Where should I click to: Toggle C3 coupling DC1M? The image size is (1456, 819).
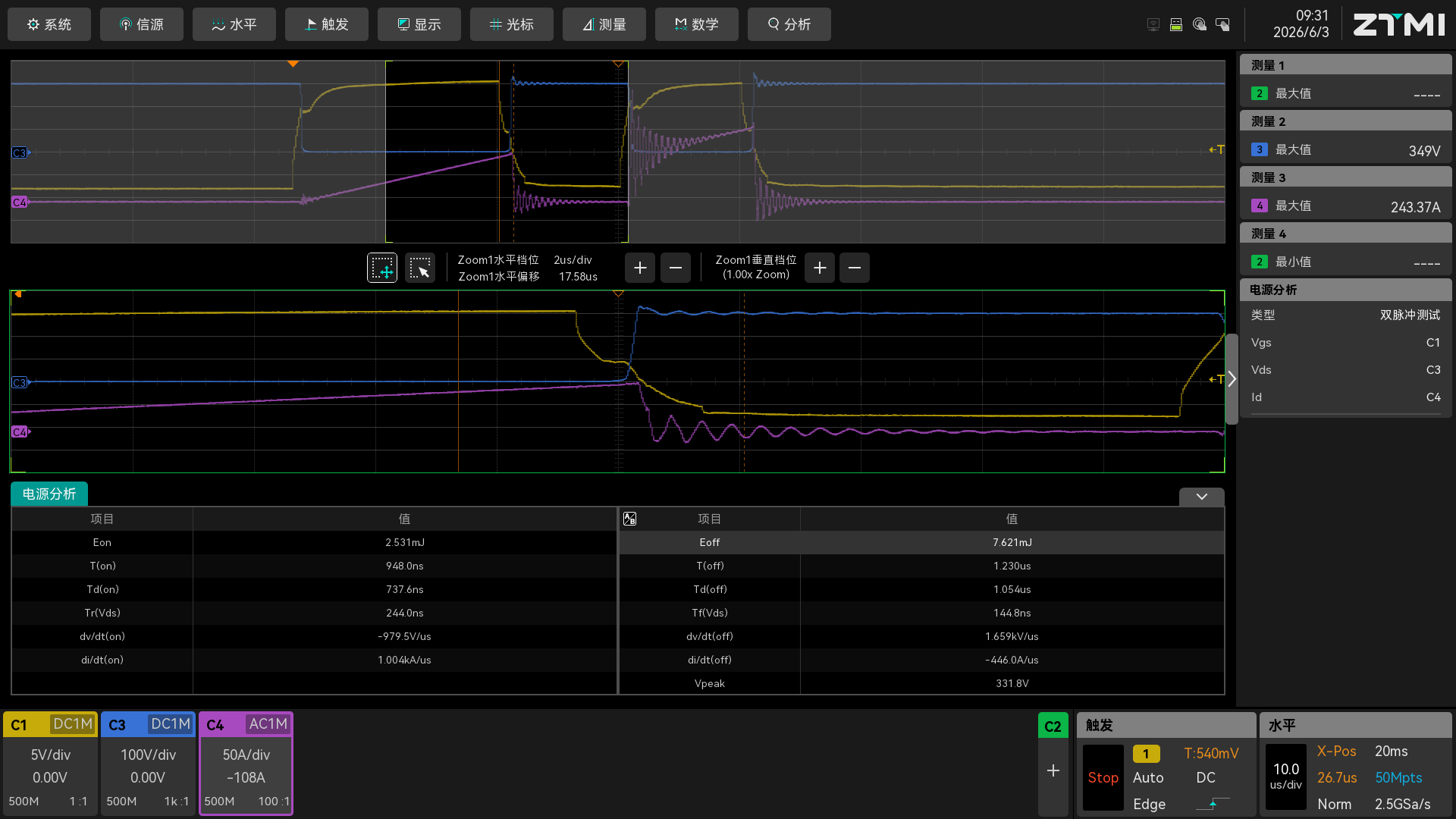pyautogui.click(x=171, y=724)
